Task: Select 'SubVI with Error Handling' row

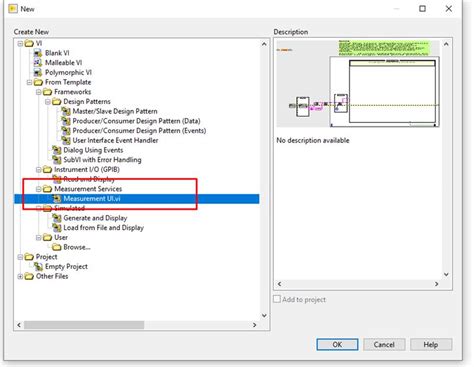Action: pos(102,160)
